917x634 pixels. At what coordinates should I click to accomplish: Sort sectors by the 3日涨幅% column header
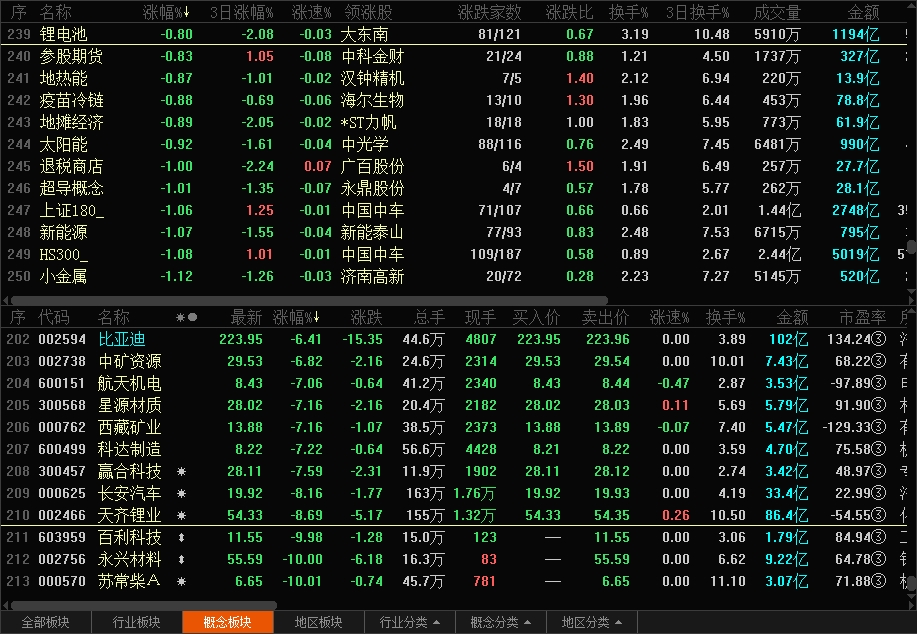coord(242,12)
